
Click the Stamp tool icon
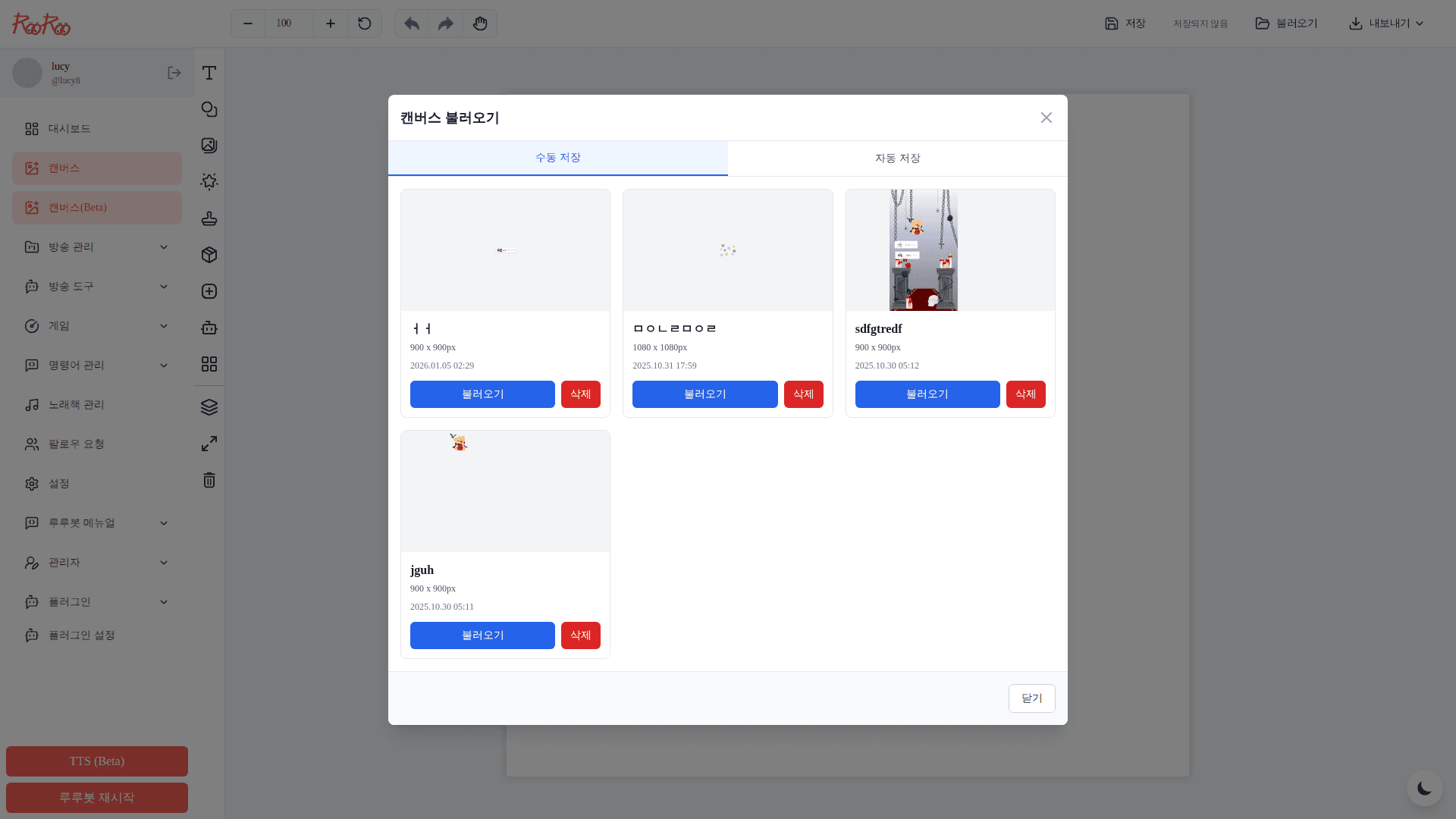(x=209, y=218)
